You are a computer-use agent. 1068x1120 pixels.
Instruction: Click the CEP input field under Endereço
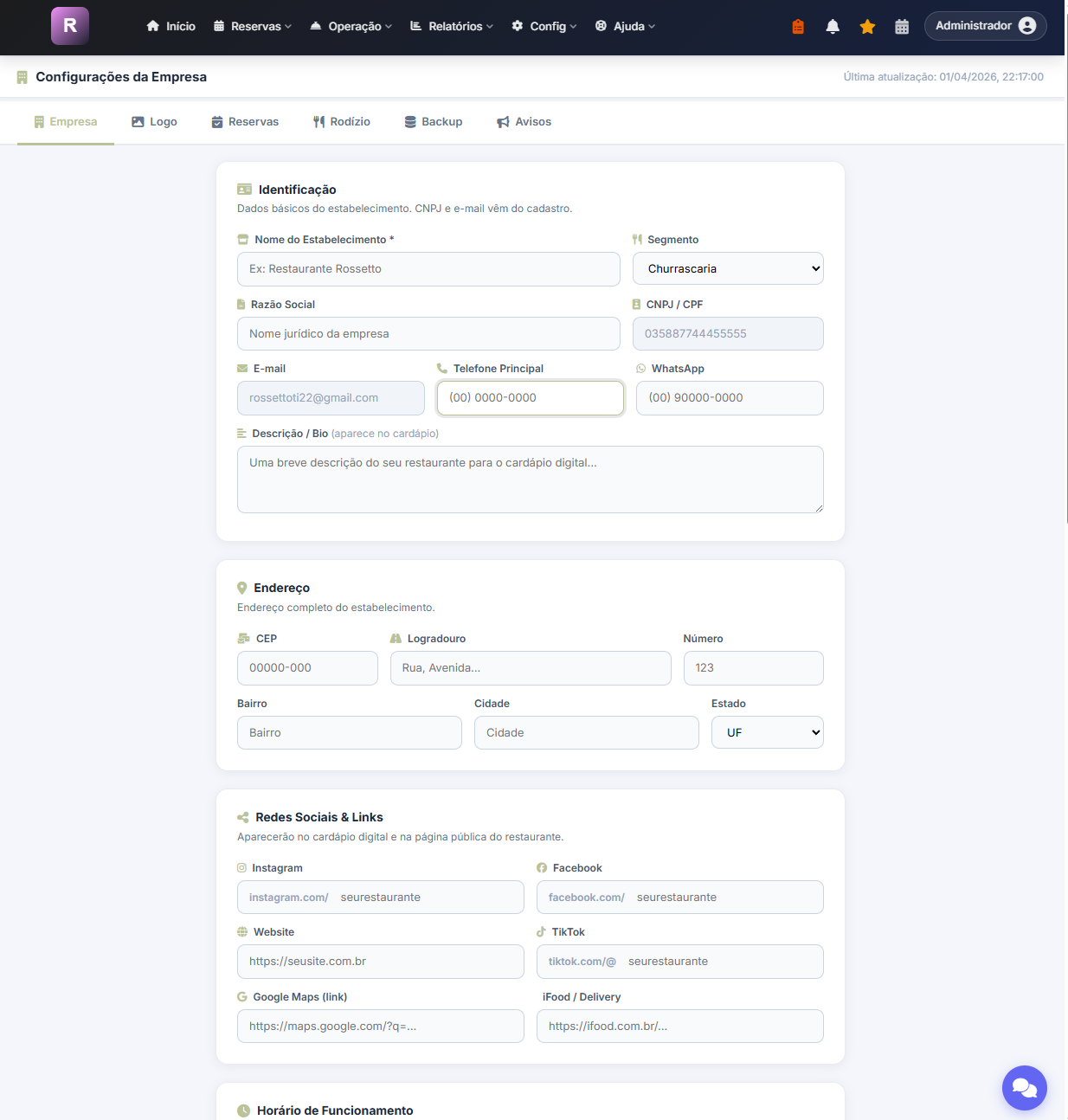307,667
